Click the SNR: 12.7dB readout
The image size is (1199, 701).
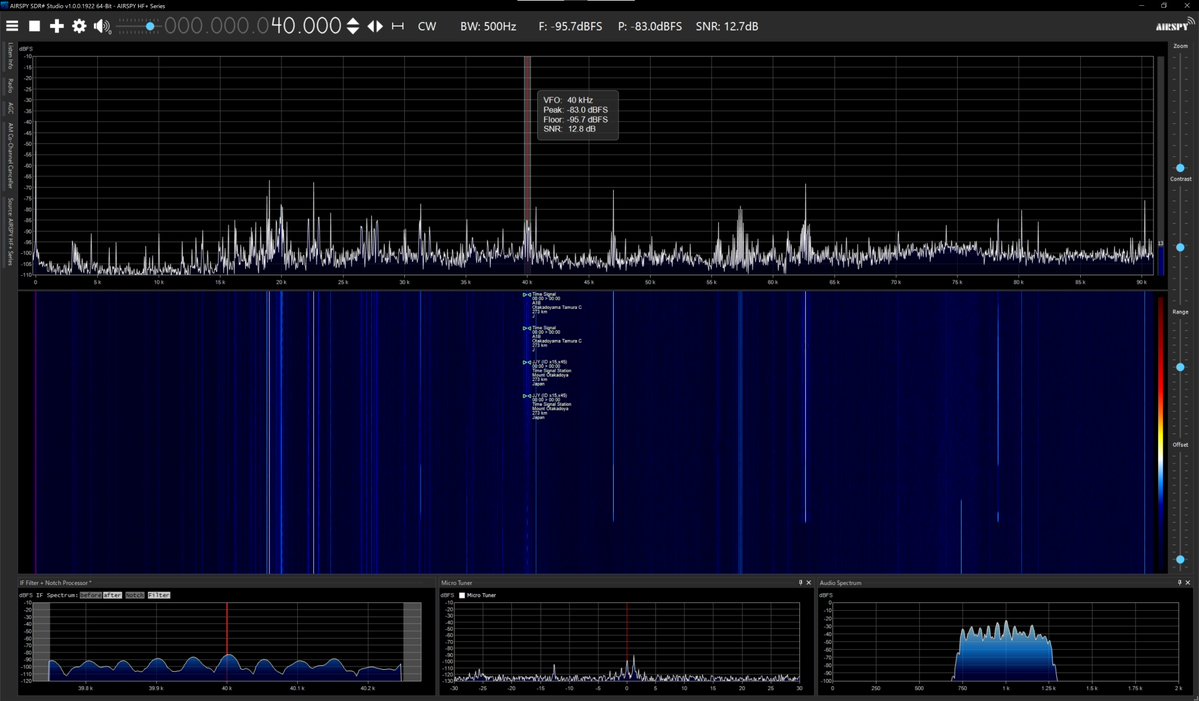pos(727,26)
